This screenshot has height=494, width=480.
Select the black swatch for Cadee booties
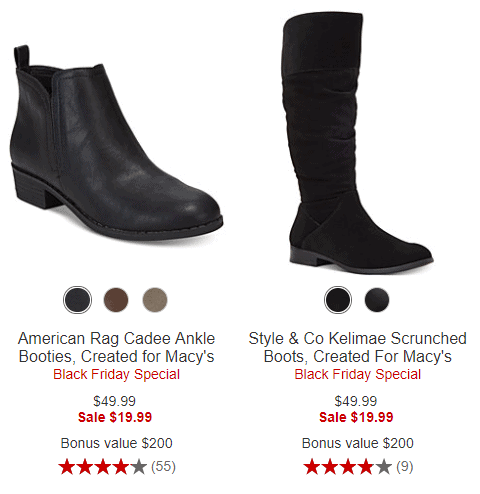click(x=77, y=300)
